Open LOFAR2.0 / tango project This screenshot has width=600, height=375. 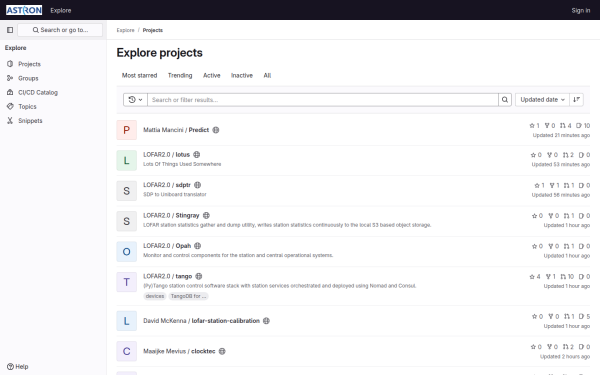[x=168, y=276]
